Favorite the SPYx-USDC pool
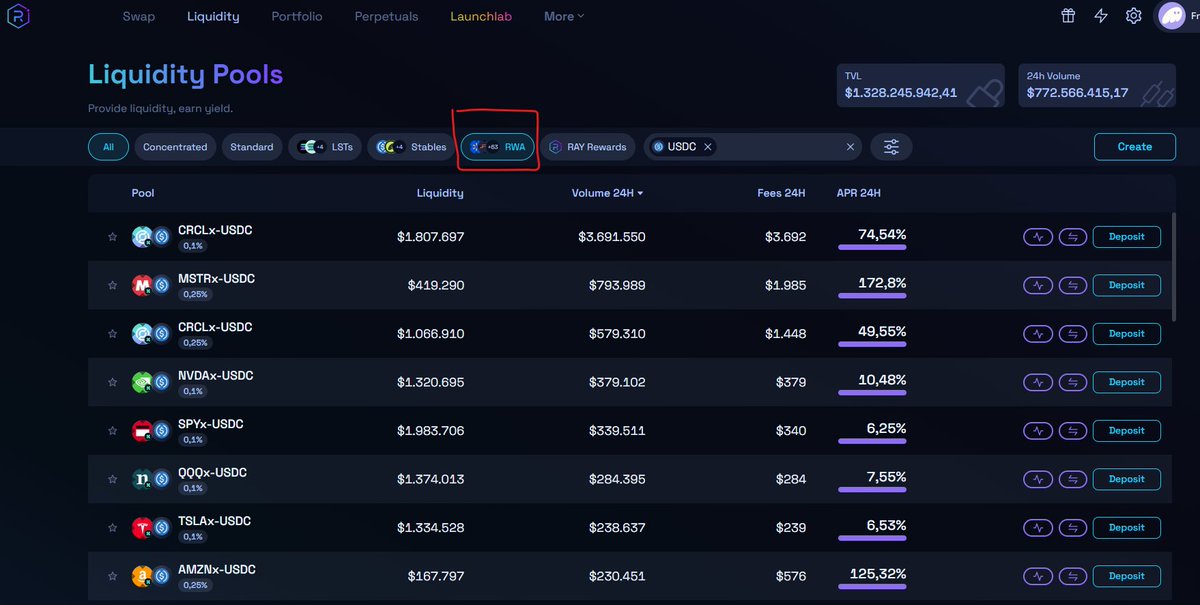Screen dimensions: 1200x605 (x=112, y=431)
